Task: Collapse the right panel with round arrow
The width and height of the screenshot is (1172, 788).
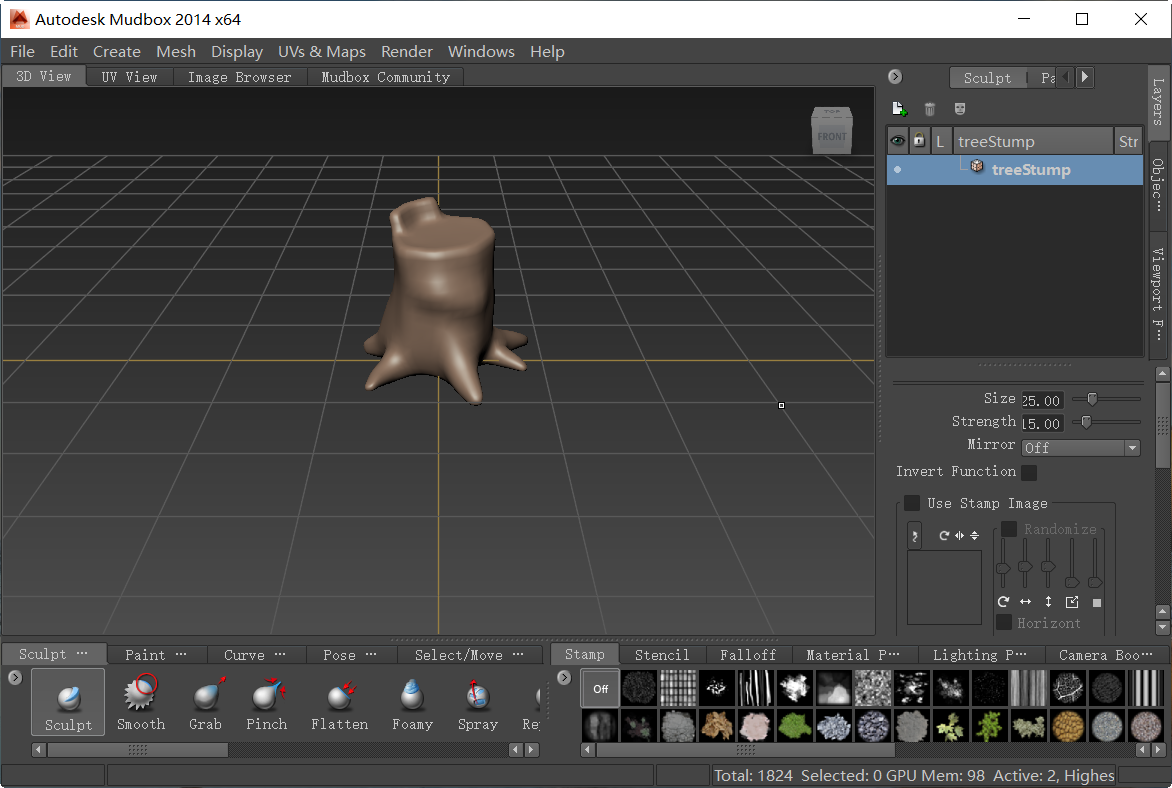Action: pyautogui.click(x=895, y=76)
